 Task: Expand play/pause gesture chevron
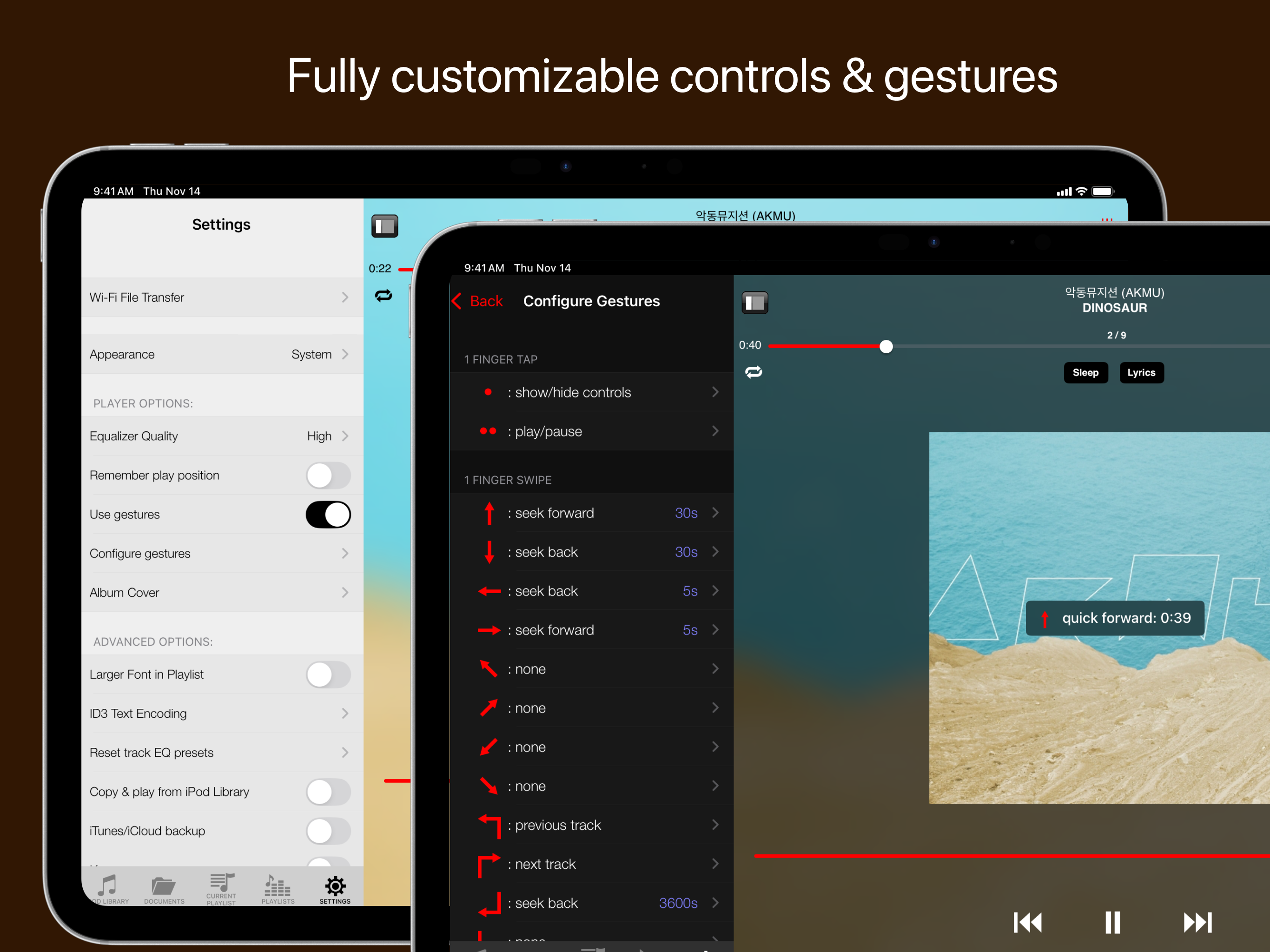coord(715,431)
